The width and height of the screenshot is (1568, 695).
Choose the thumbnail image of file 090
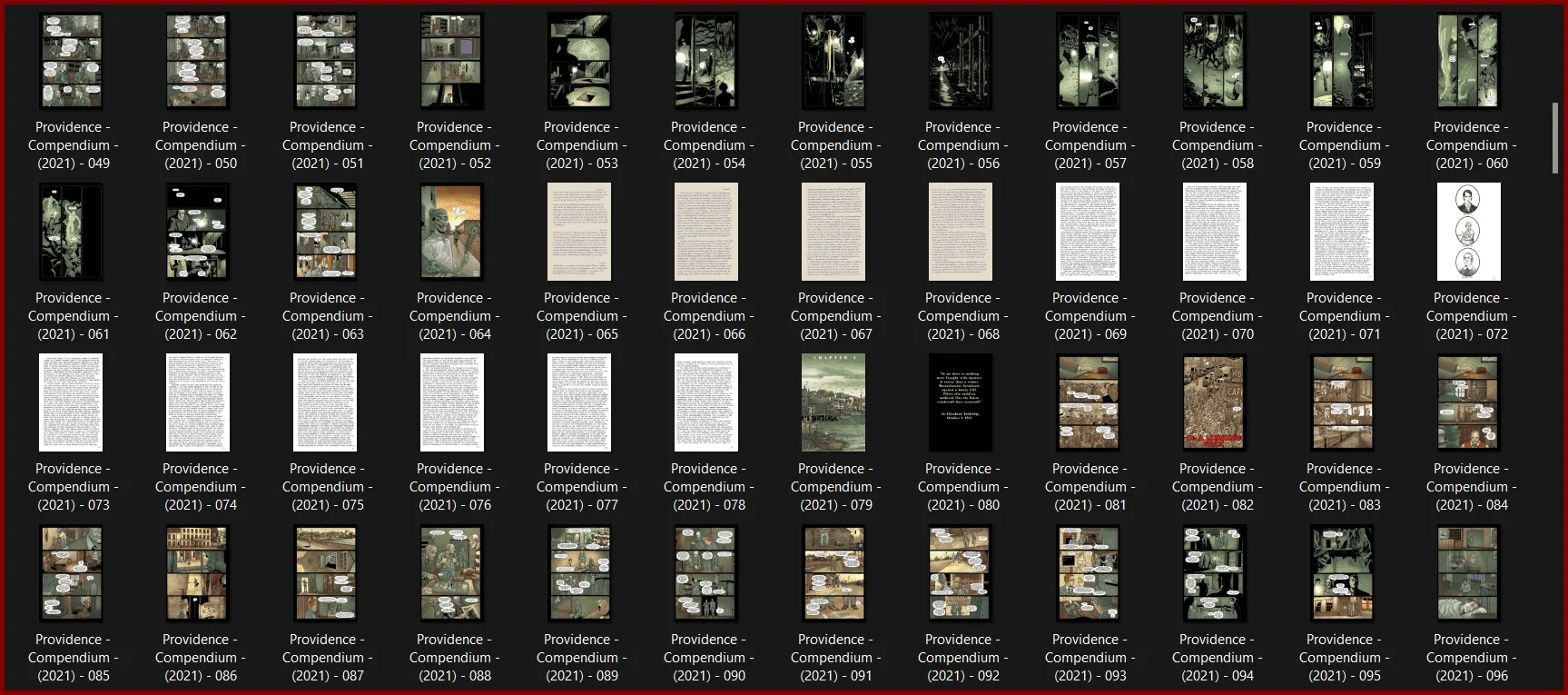(x=706, y=573)
